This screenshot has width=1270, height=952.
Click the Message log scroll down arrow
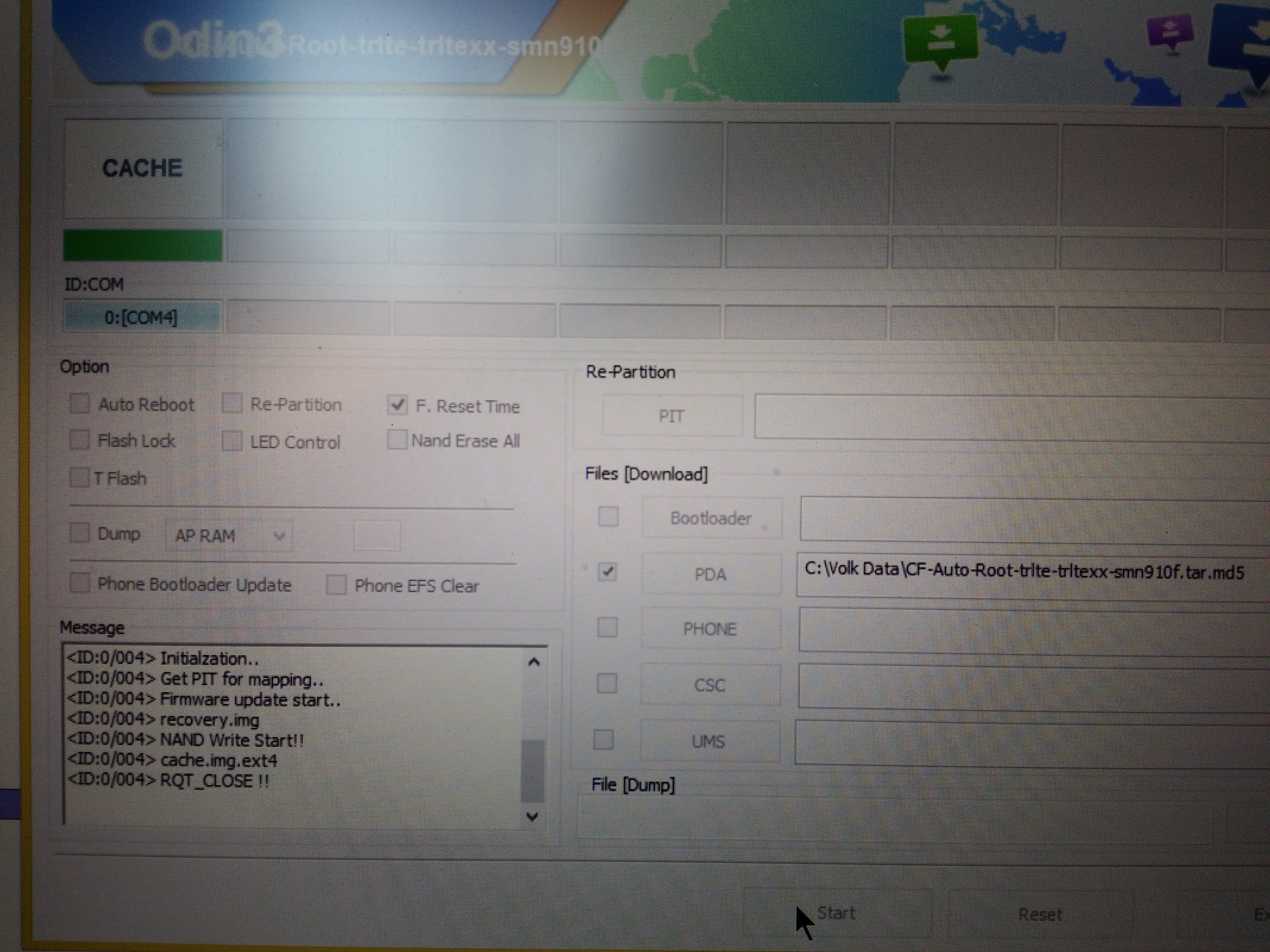pos(532,816)
